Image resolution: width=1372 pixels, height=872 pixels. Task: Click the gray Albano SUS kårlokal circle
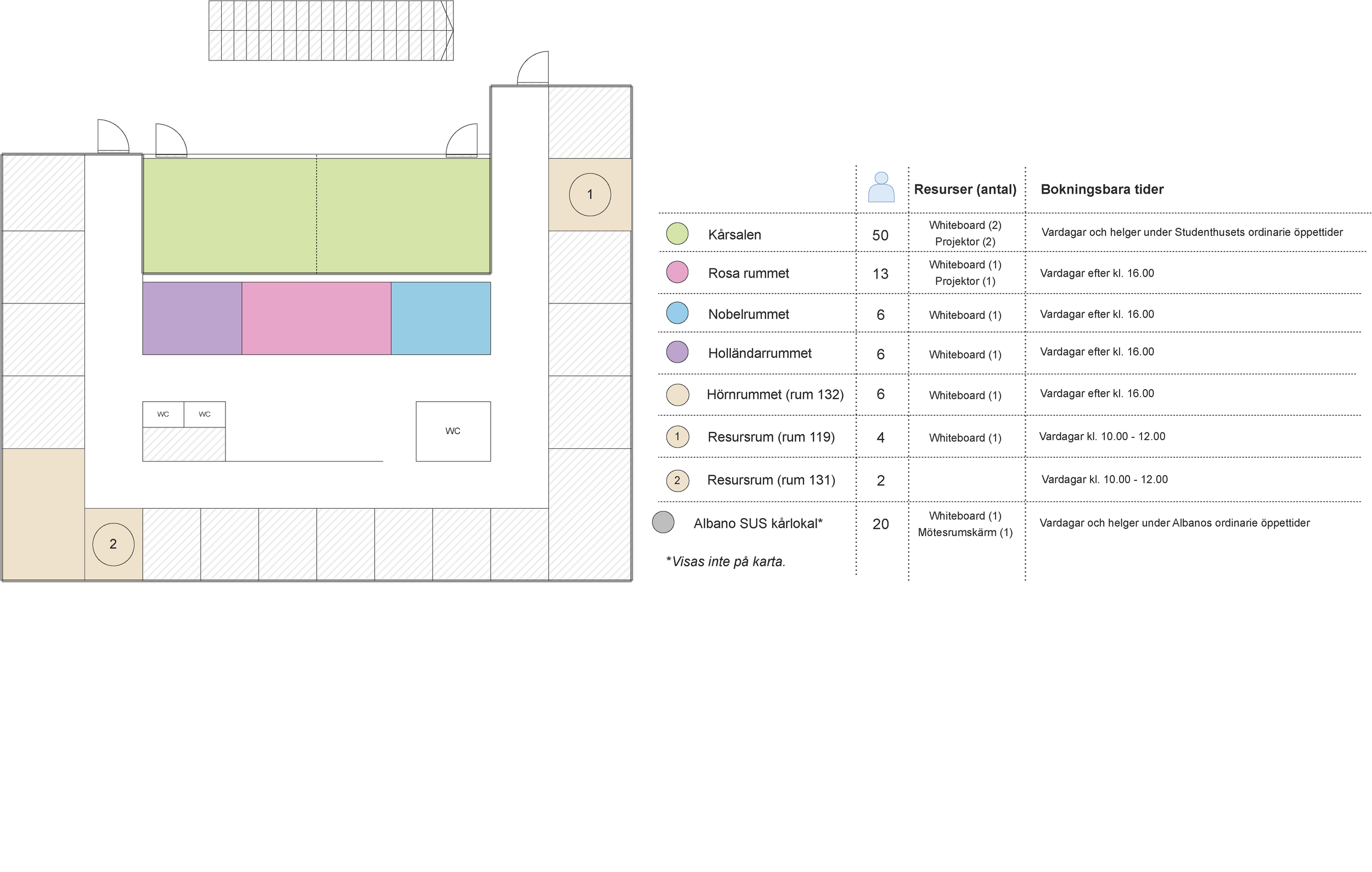(x=662, y=522)
